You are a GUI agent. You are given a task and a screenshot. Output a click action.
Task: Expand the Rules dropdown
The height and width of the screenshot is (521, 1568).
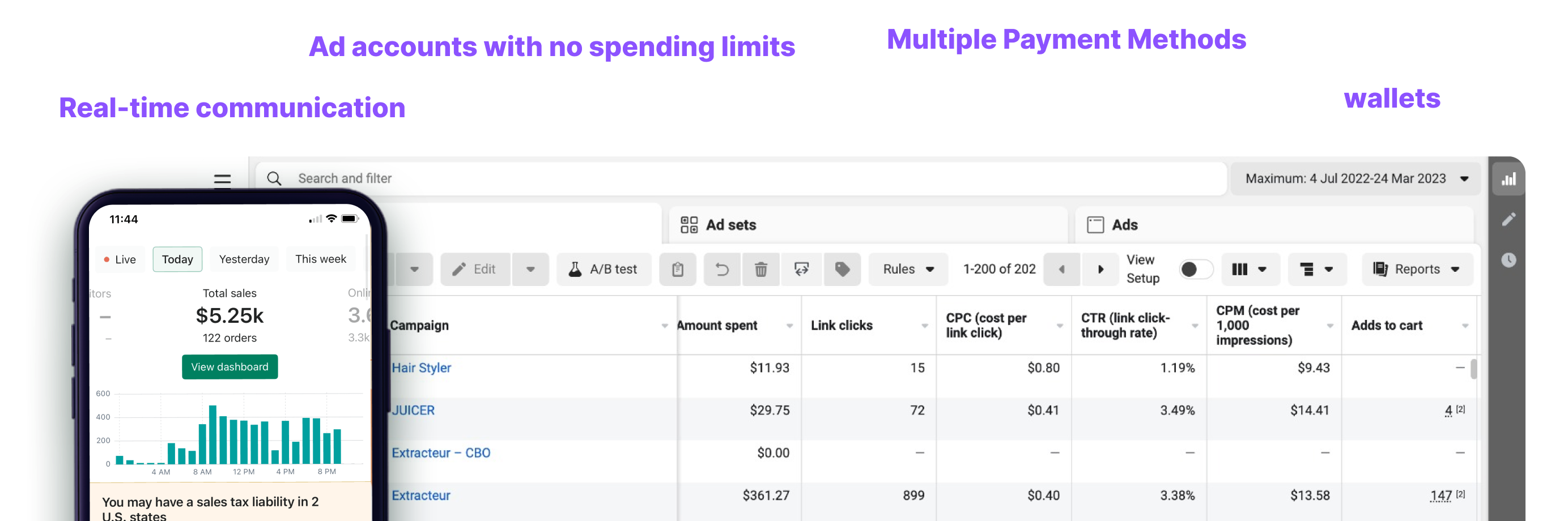point(908,269)
